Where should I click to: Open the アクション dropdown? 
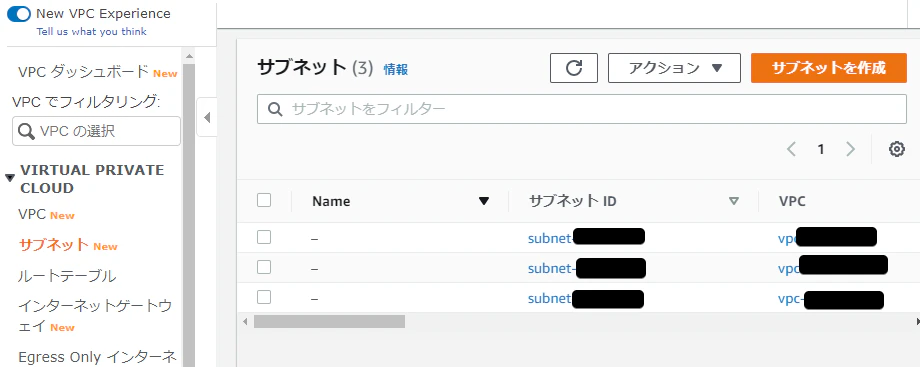click(x=674, y=68)
